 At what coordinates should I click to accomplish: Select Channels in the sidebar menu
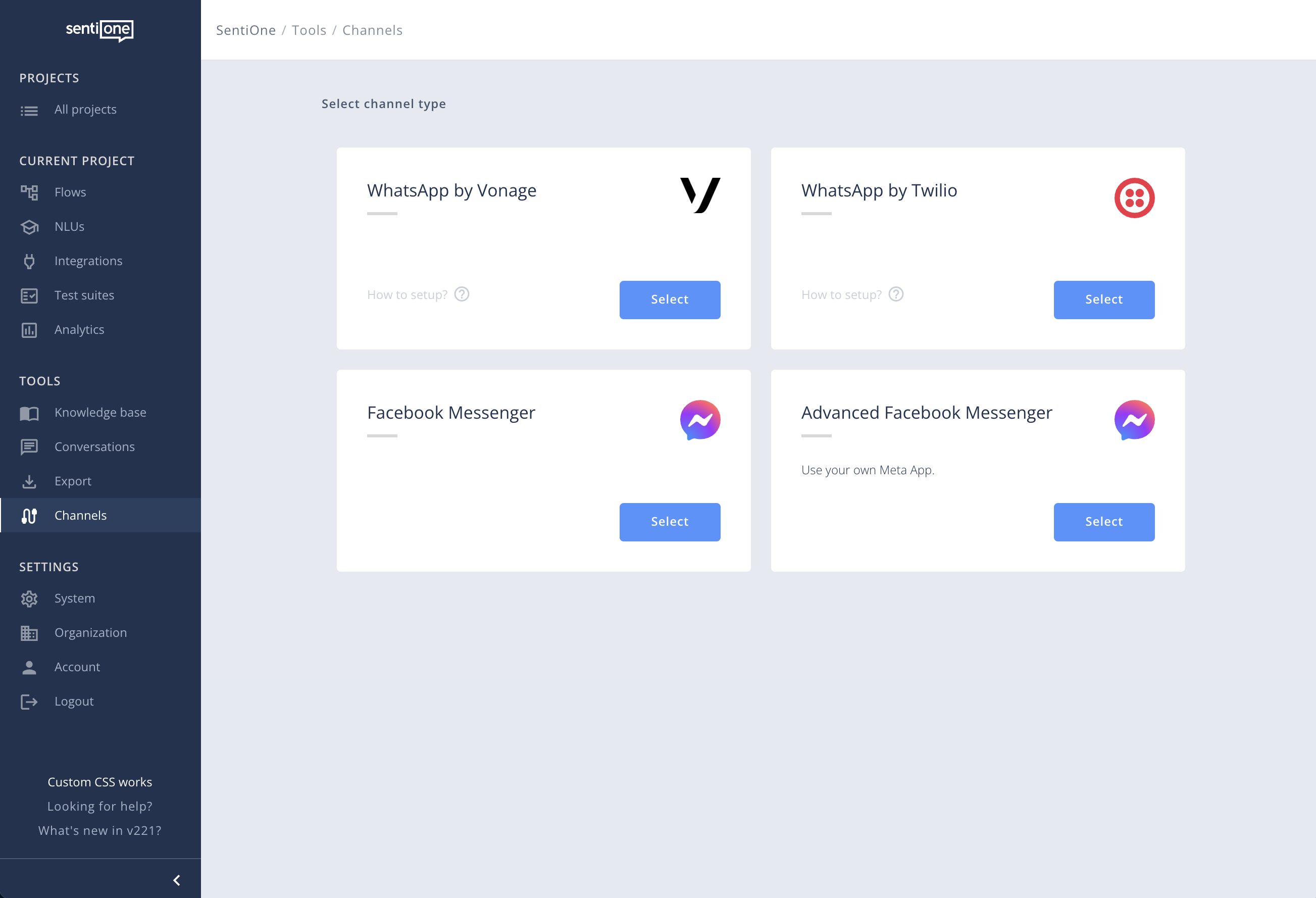point(80,515)
